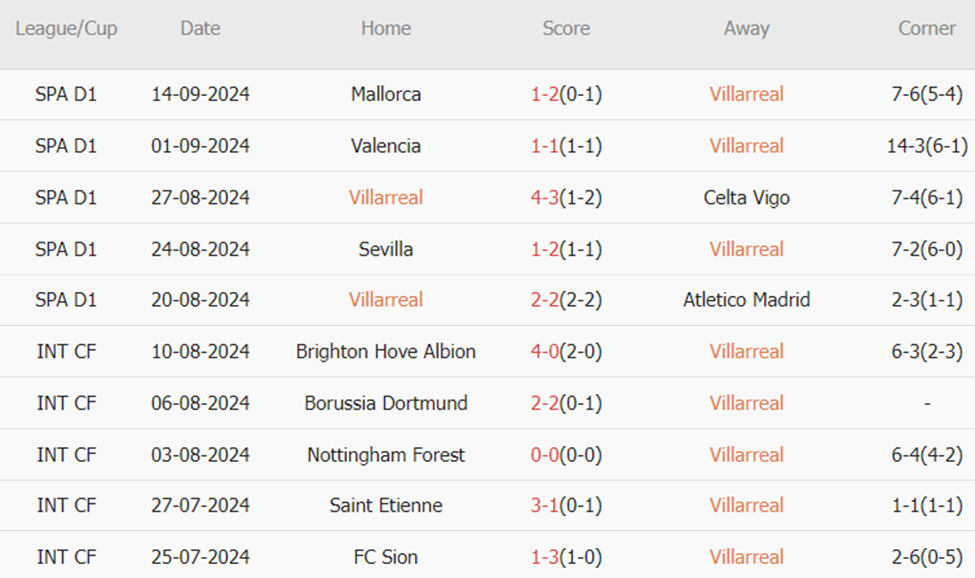Click the 4-0 score of Brighton match

[544, 352]
